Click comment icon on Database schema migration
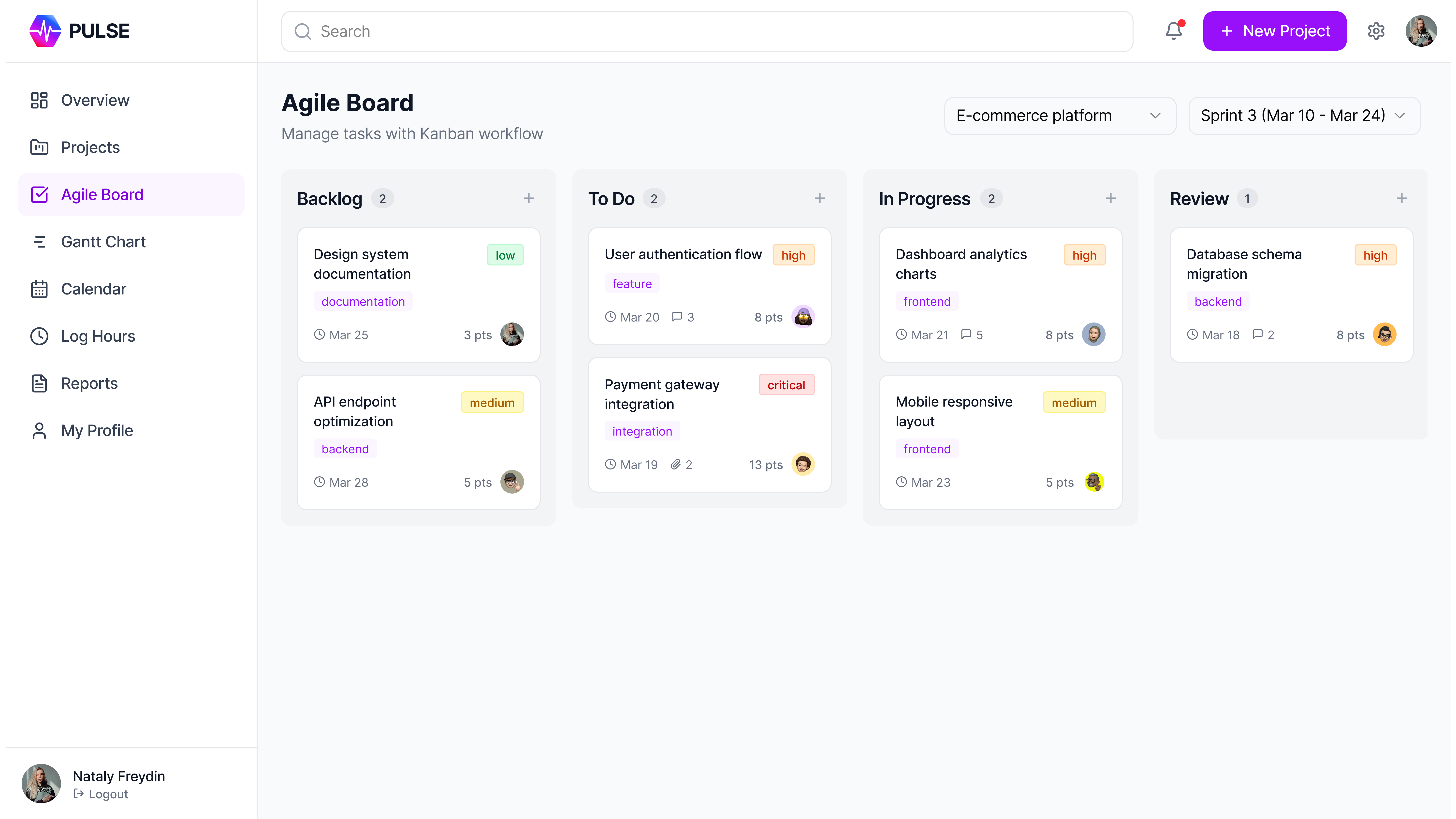The image size is (1456, 819). (1258, 334)
